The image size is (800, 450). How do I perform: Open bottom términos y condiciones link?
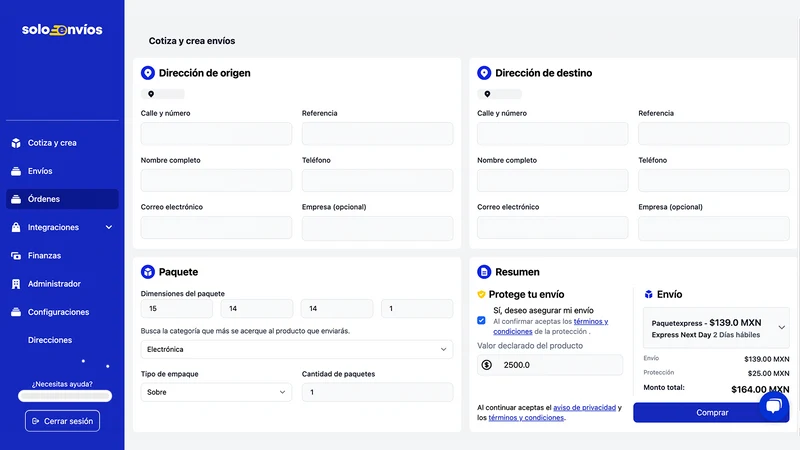click(x=526, y=417)
